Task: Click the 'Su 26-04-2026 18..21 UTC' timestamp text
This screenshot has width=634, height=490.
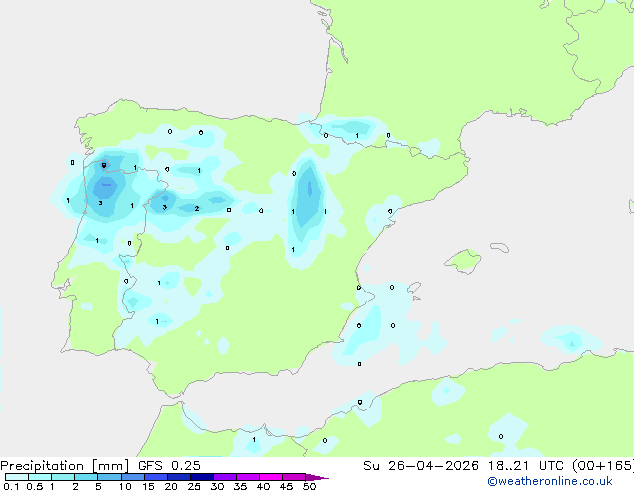Action: click(463, 466)
